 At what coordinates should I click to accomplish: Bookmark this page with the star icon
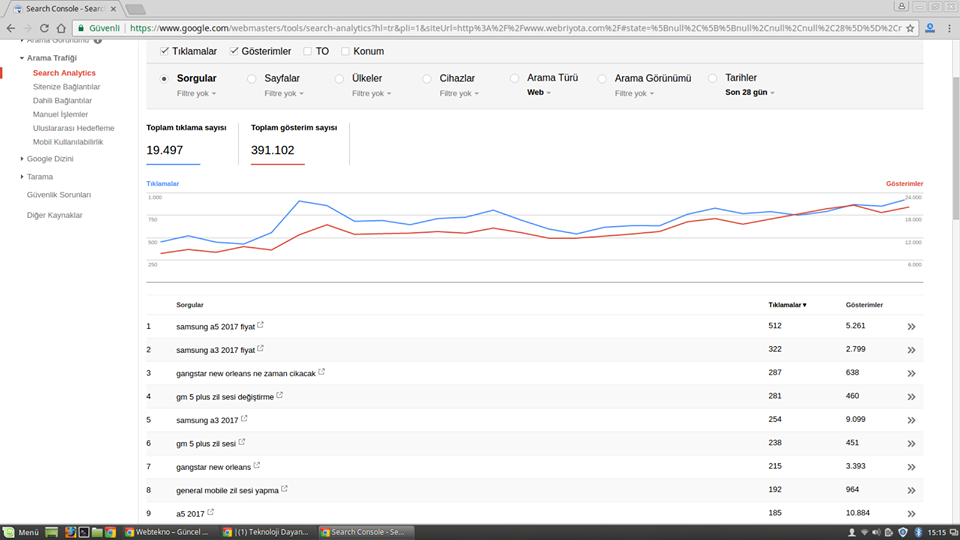pyautogui.click(x=910, y=28)
